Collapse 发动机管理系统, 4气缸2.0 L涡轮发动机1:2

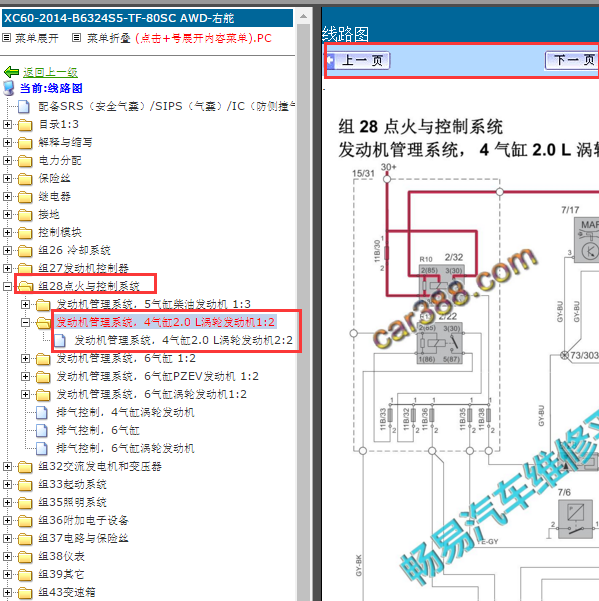pyautogui.click(x=25, y=322)
